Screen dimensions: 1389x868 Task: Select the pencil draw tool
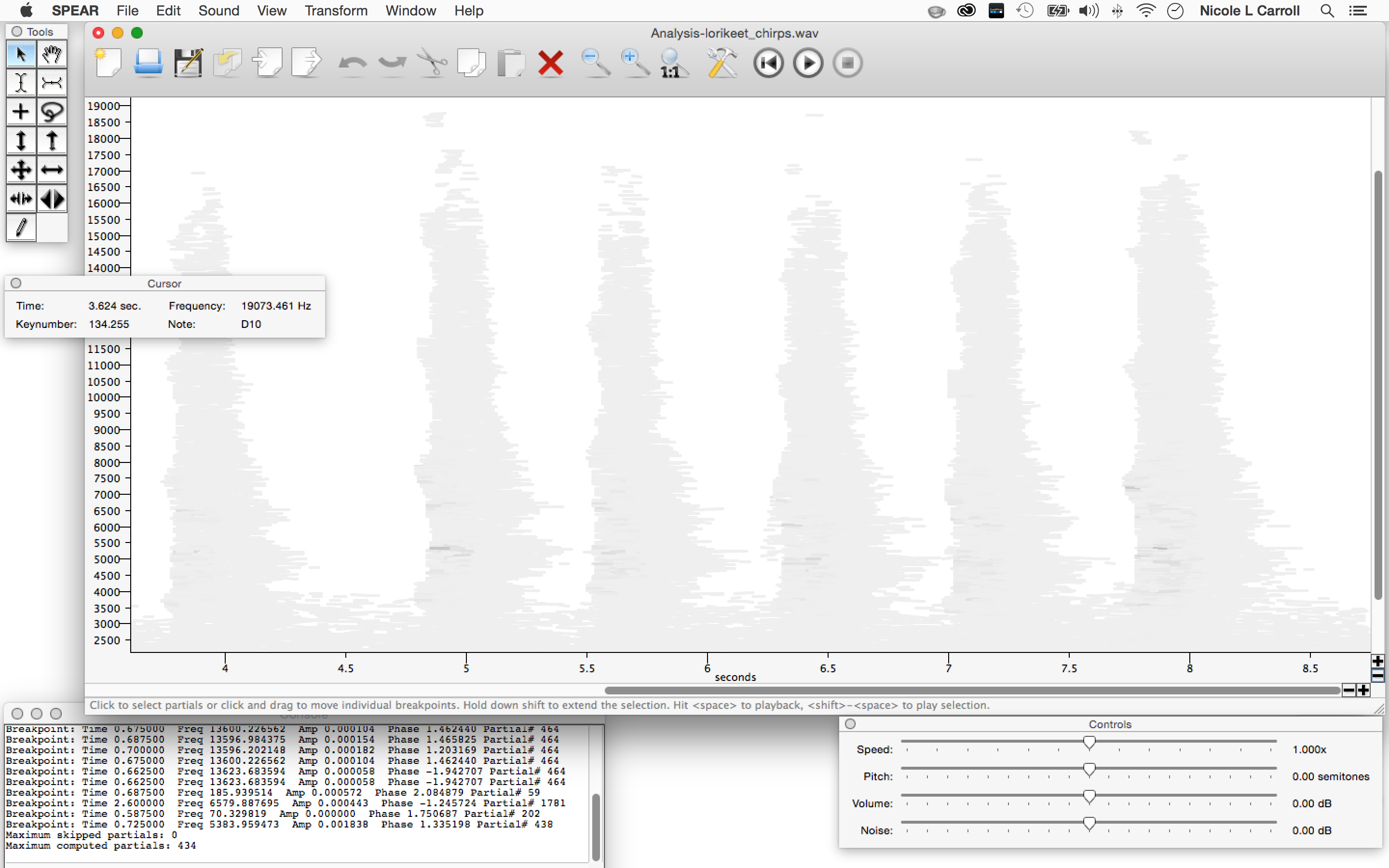coord(21,227)
